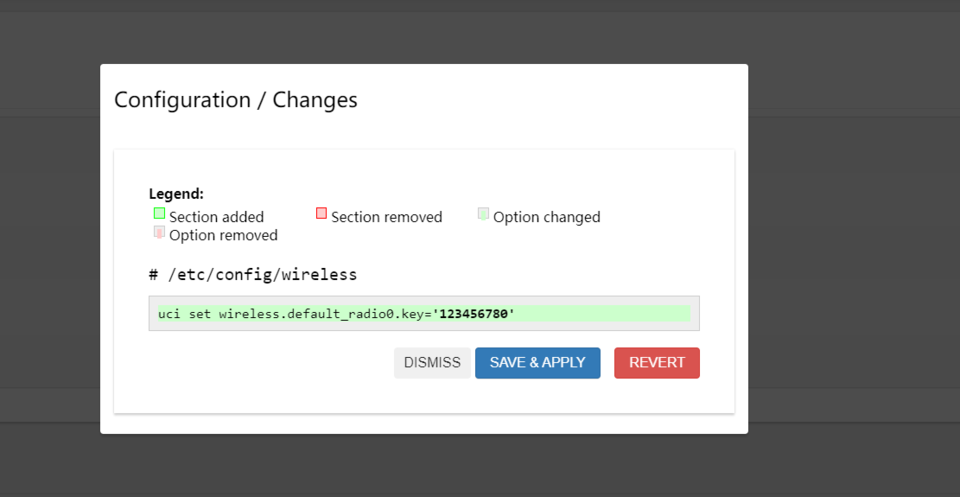The height and width of the screenshot is (497, 960).
Task: Click the /etc/config/wireless heading
Action: [253, 275]
